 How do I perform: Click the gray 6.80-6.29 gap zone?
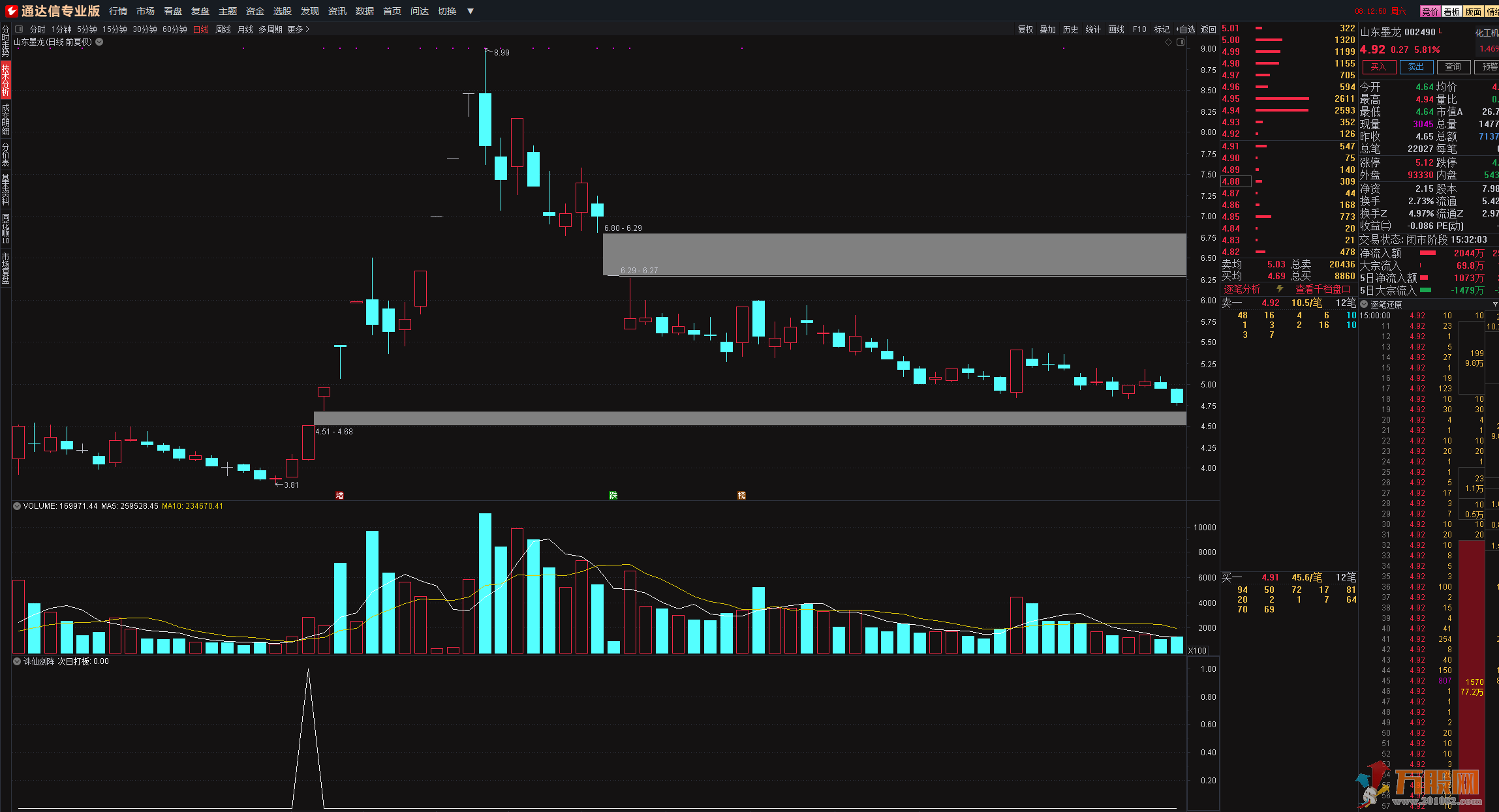894,253
